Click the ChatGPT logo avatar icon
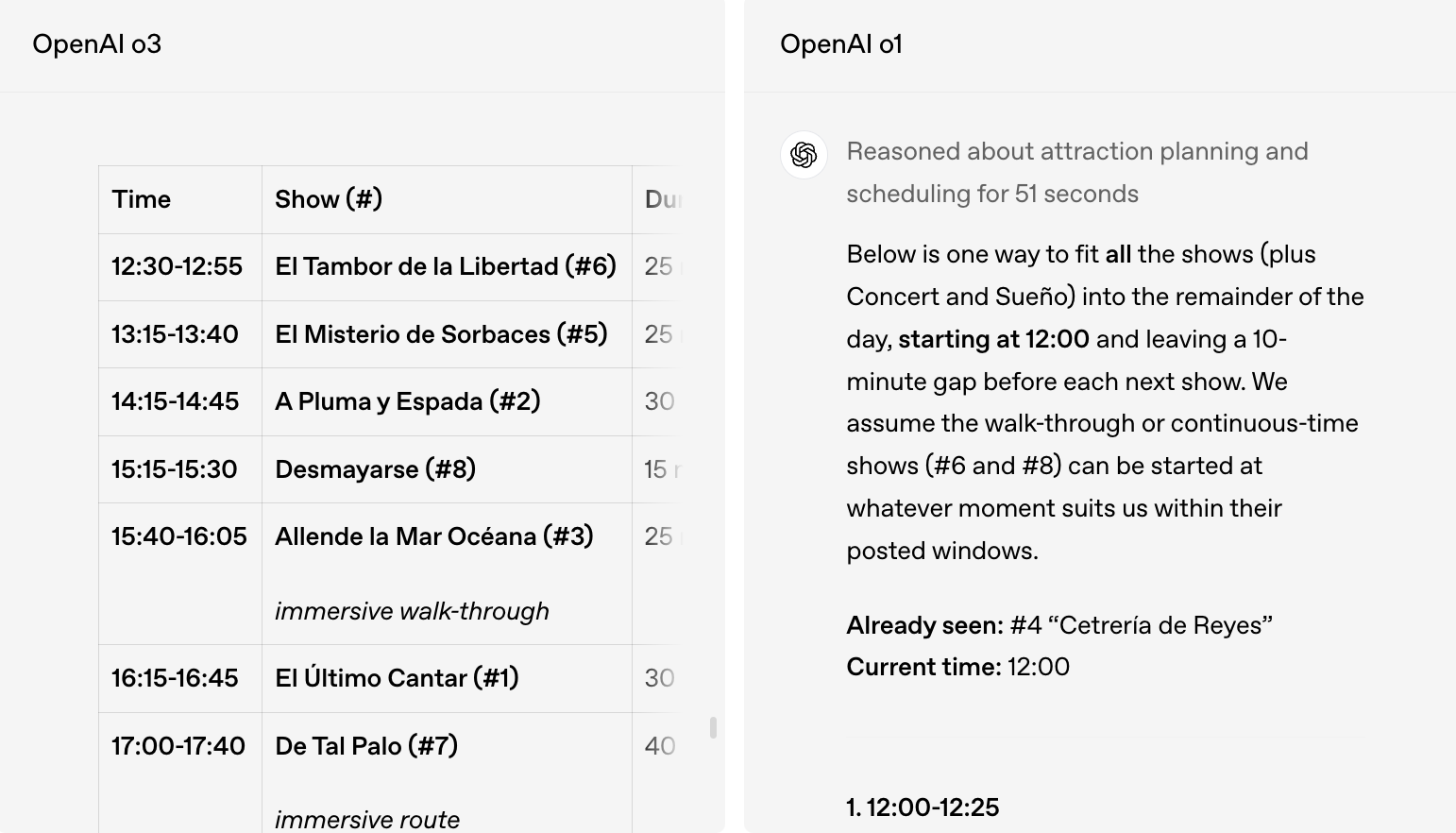Screen dimensions: 1456x833 click(x=804, y=155)
